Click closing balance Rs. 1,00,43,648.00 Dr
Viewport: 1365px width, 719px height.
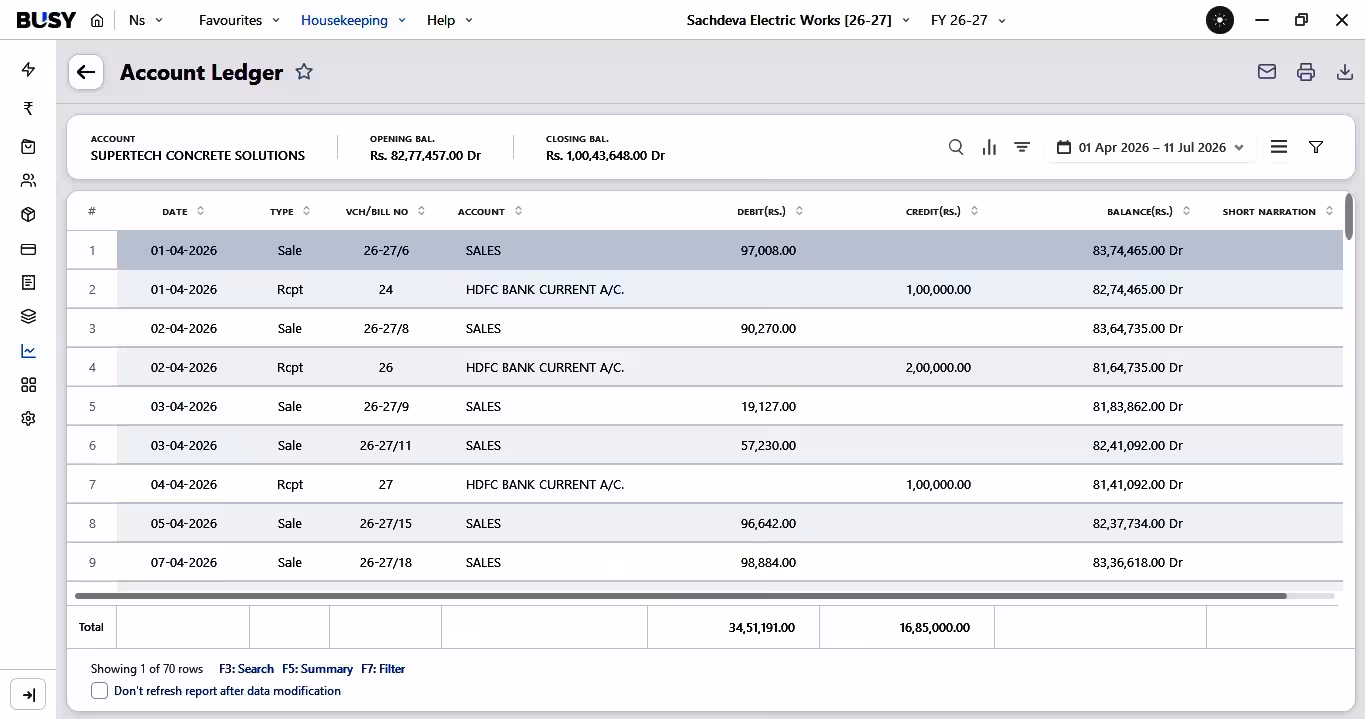click(x=605, y=156)
